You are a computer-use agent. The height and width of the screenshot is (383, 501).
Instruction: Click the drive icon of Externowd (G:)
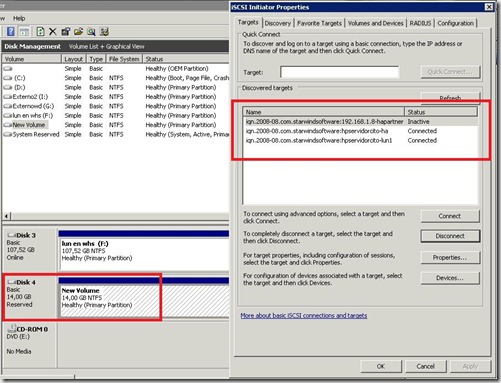(8, 106)
